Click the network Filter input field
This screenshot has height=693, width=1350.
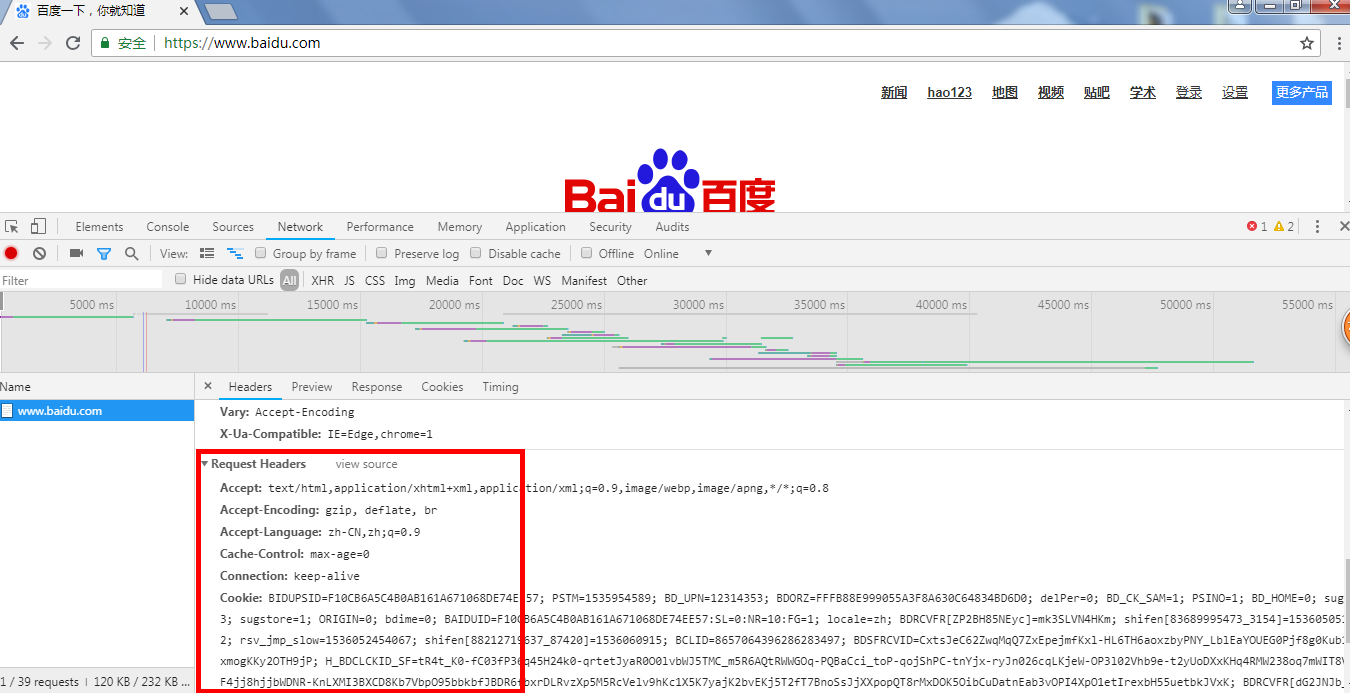tap(81, 280)
